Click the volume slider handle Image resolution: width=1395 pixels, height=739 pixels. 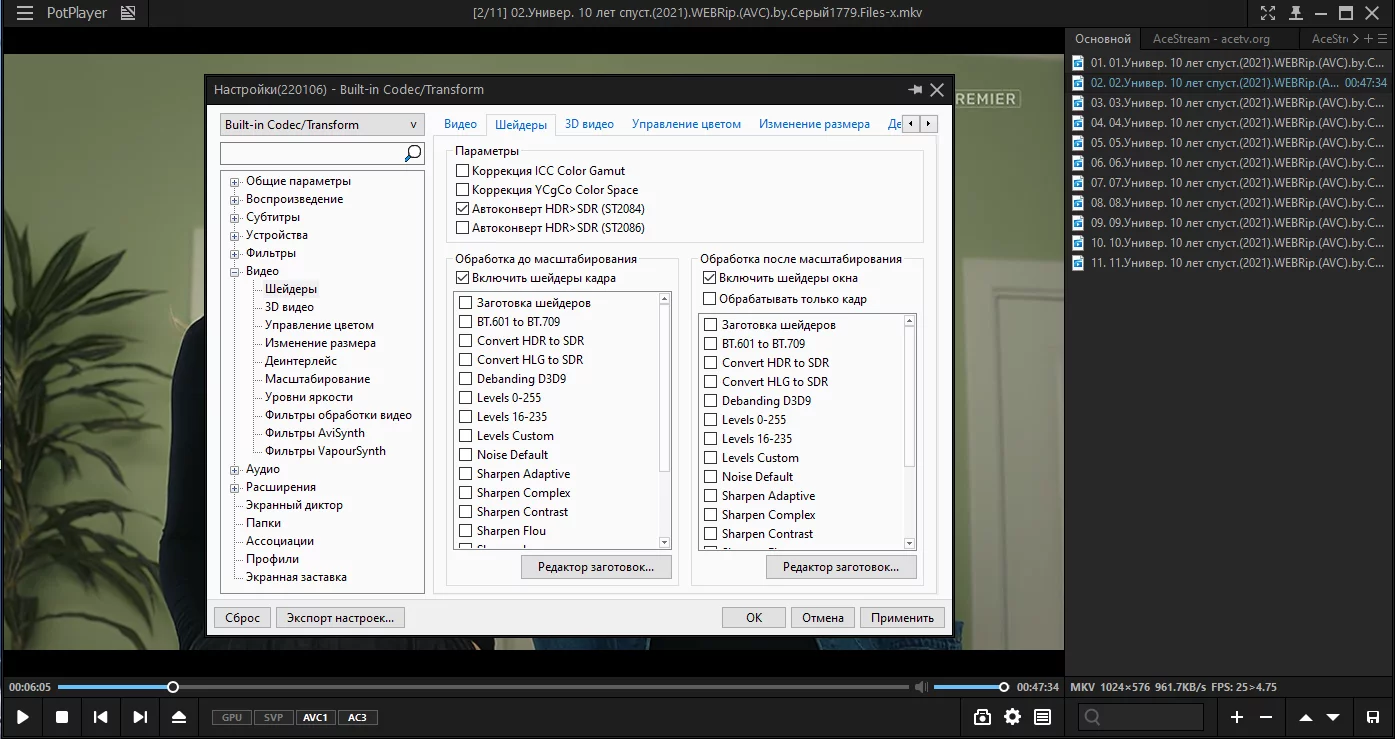coord(1003,687)
